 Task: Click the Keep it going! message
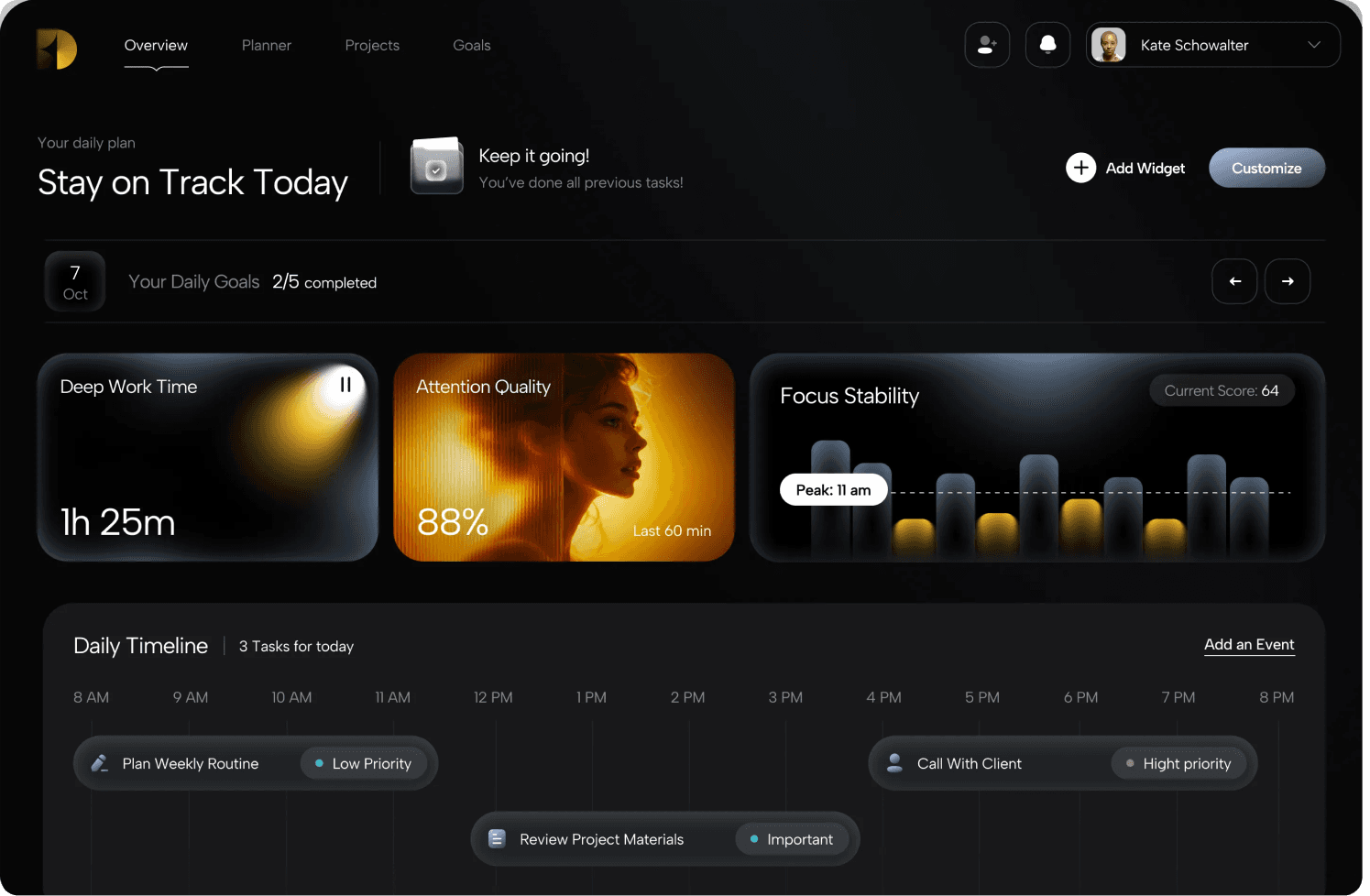click(x=534, y=156)
